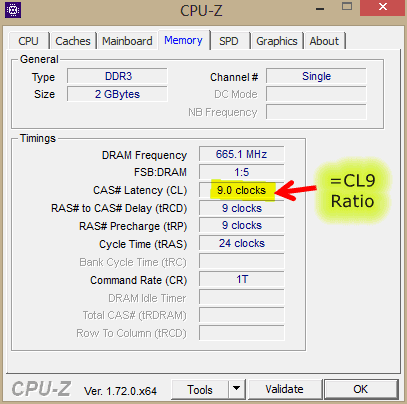Click the 1T Command Rate value
The height and width of the screenshot is (404, 407).
coord(242,279)
